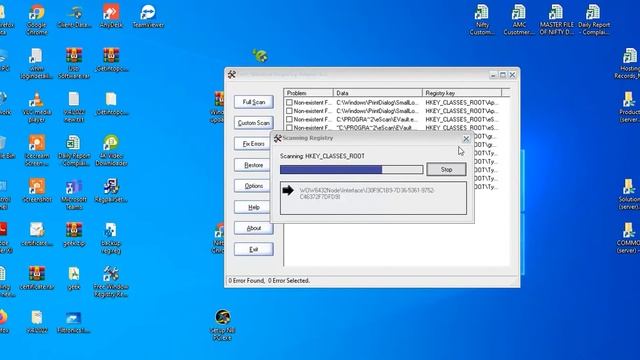This screenshot has width=640, height=360.
Task: Tick checkbox for C:\PROGRA~2\eScan\EVault.e... row
Action: pyautogui.click(x=289, y=119)
